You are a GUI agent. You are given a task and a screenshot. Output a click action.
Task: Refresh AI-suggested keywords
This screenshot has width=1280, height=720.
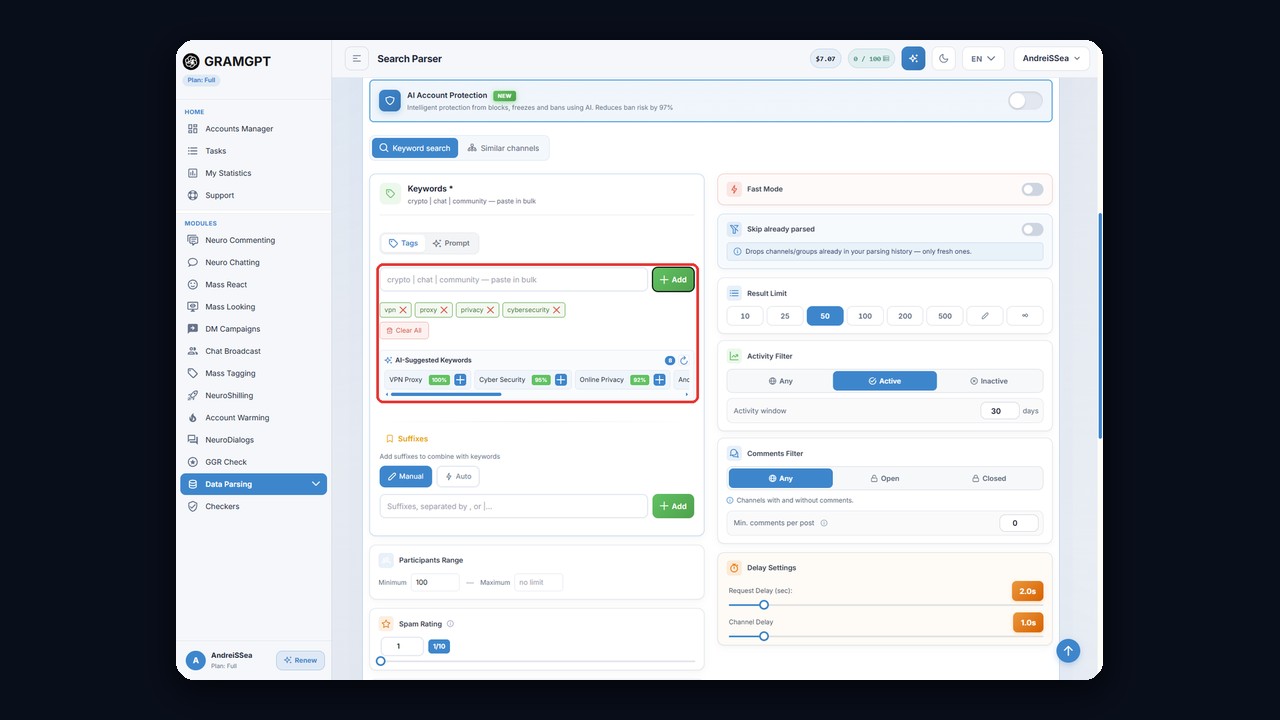pyautogui.click(x=684, y=361)
